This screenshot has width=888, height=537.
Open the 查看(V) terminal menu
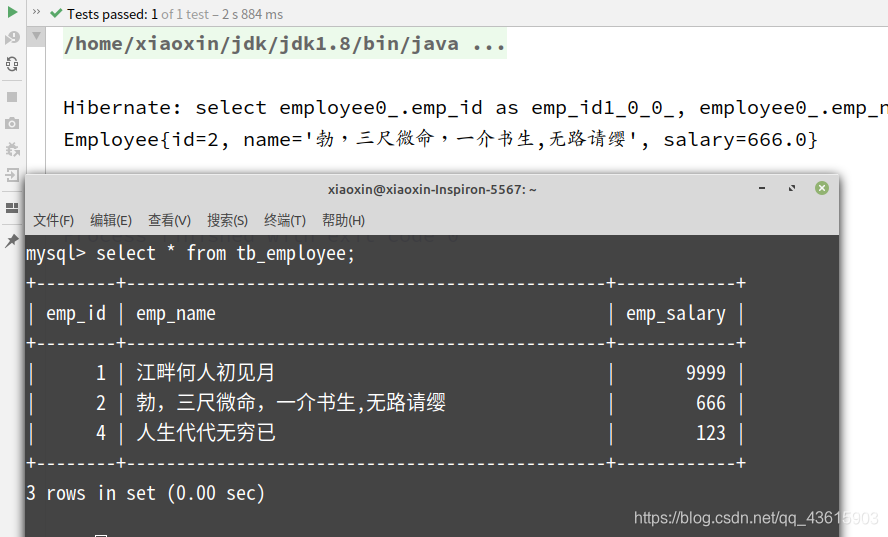click(x=169, y=220)
